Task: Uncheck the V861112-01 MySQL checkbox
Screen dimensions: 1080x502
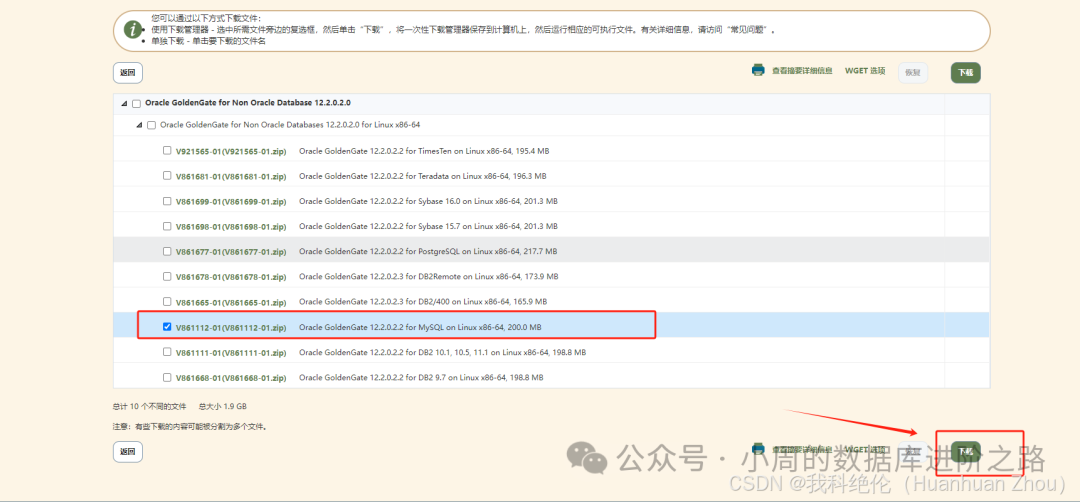Action: tap(167, 327)
